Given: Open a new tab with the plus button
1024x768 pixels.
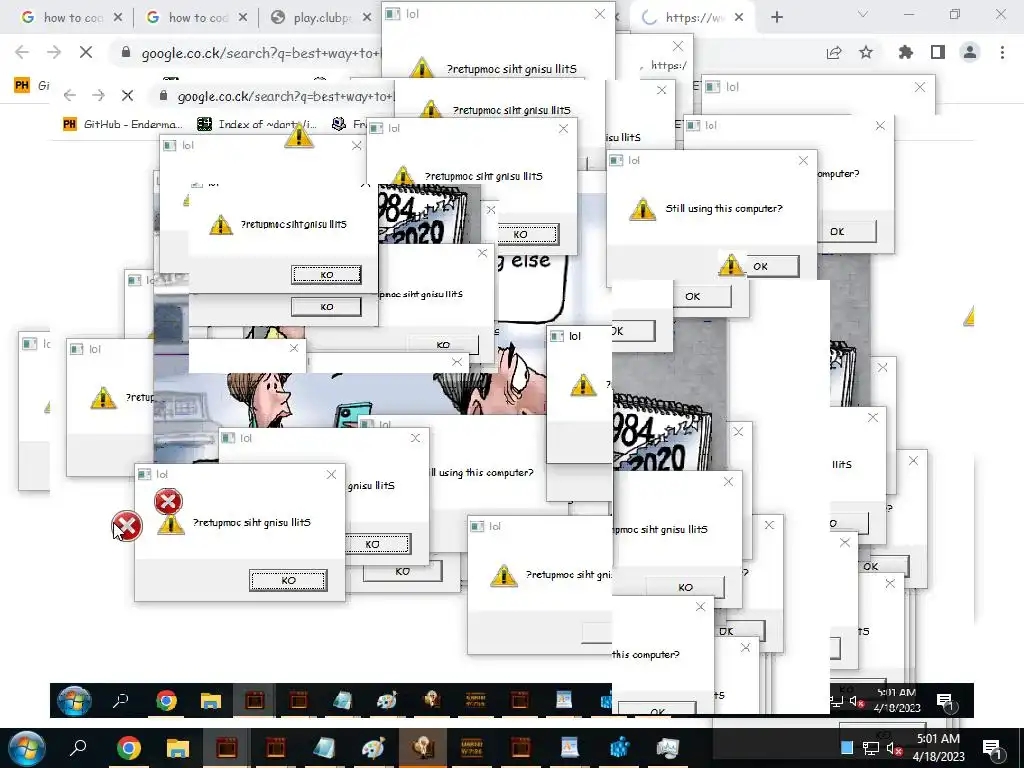Looking at the screenshot, I should [776, 18].
